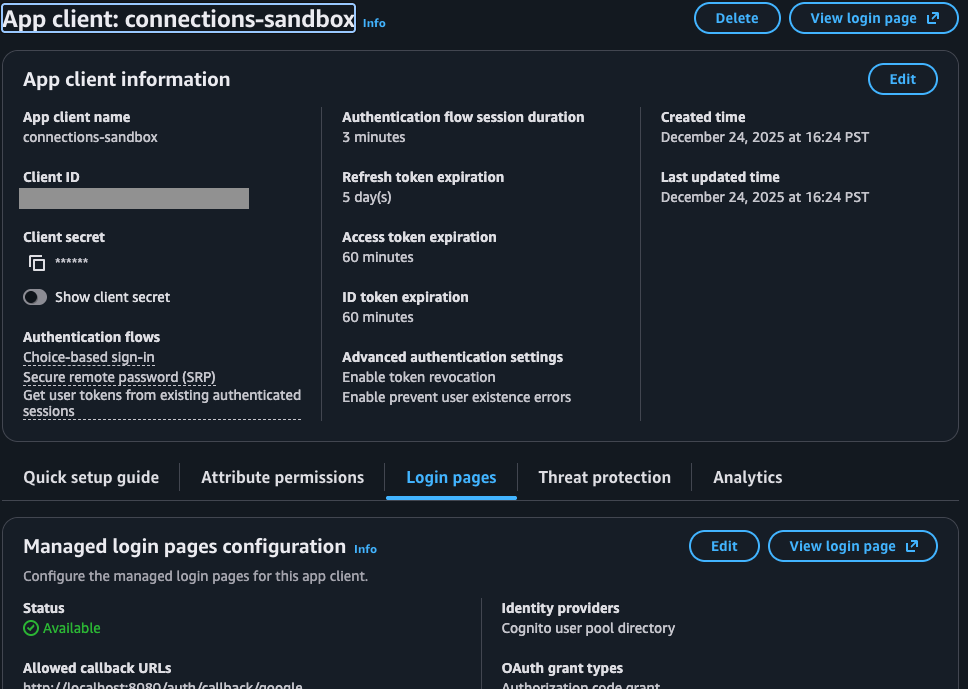Click the Choice-based sign-in flow term
968x689 pixels.
(x=89, y=357)
